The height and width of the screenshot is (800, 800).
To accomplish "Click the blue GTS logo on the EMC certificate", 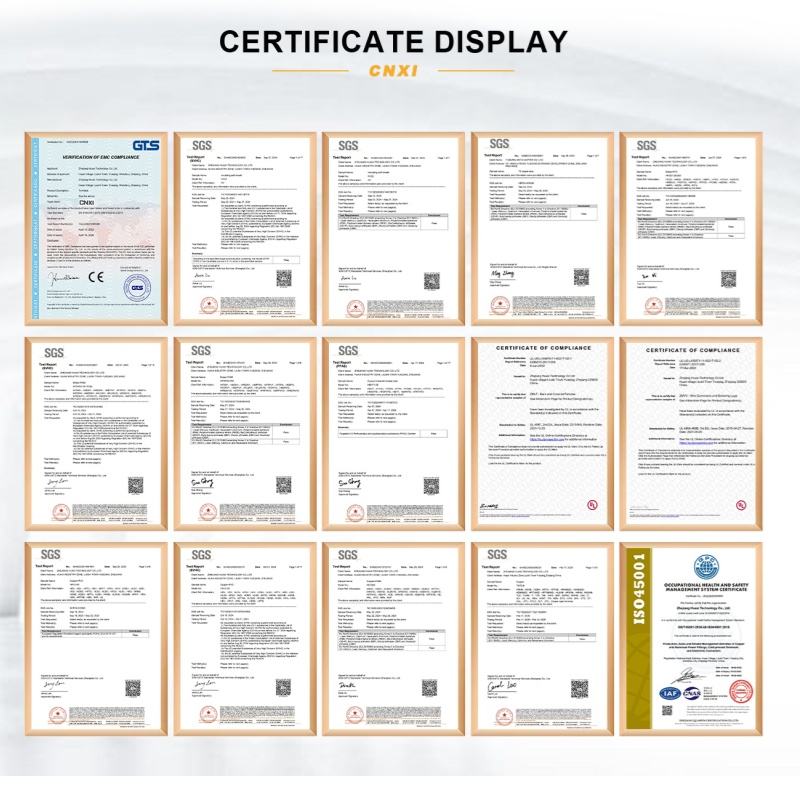I will pyautogui.click(x=146, y=146).
